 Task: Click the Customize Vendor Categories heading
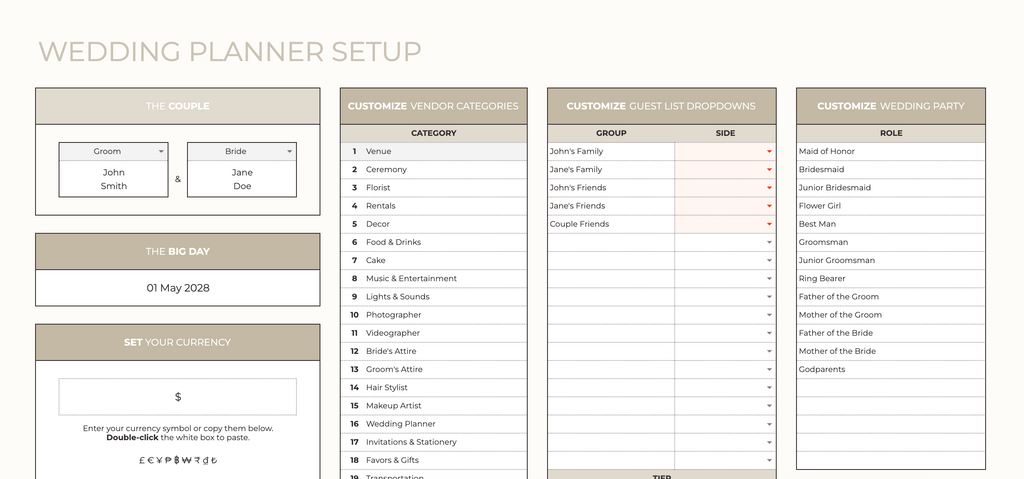coord(434,106)
